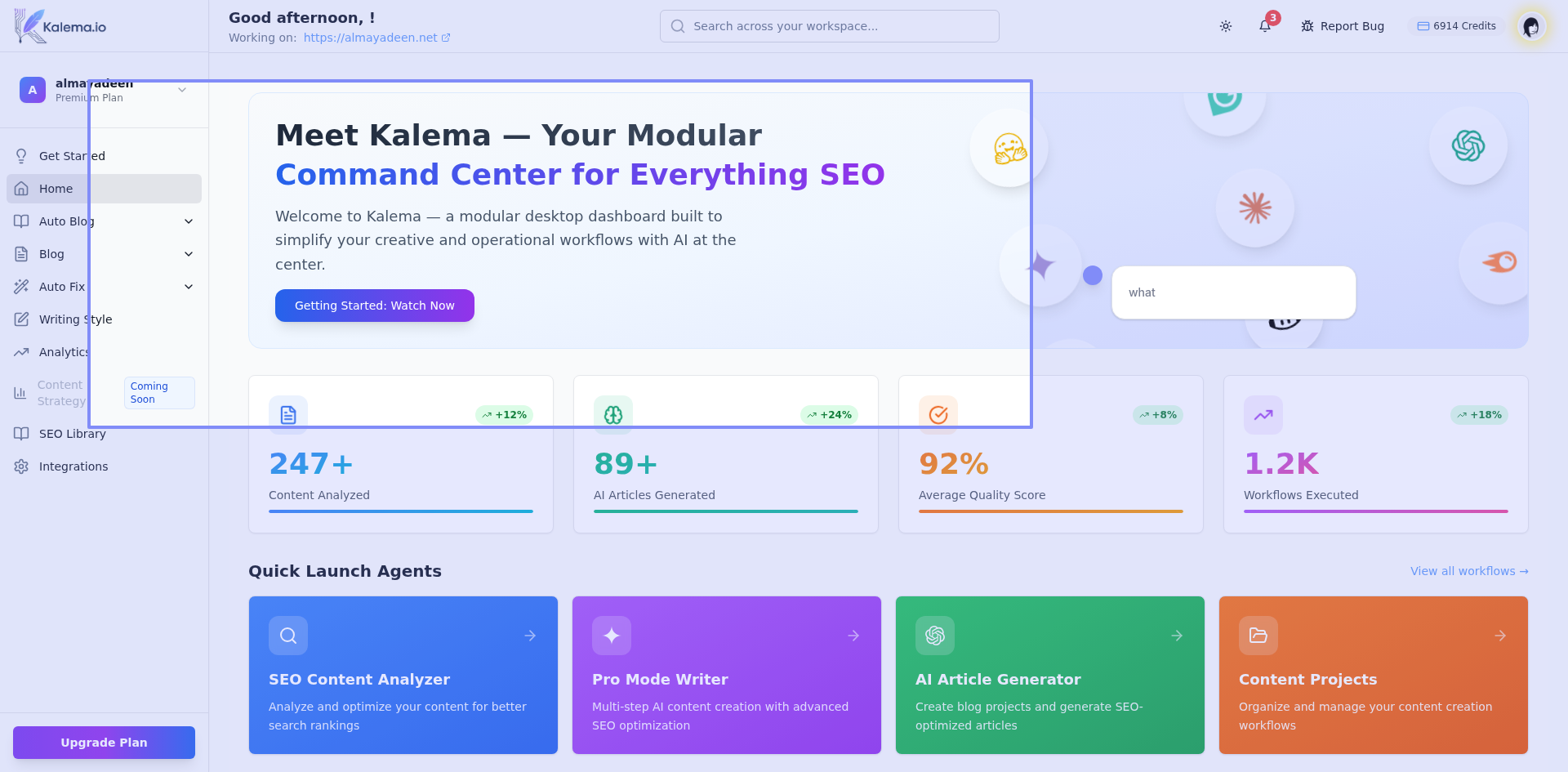Image resolution: width=1568 pixels, height=772 pixels.
Task: Click the Upgrade Plan button
Action: 104,743
